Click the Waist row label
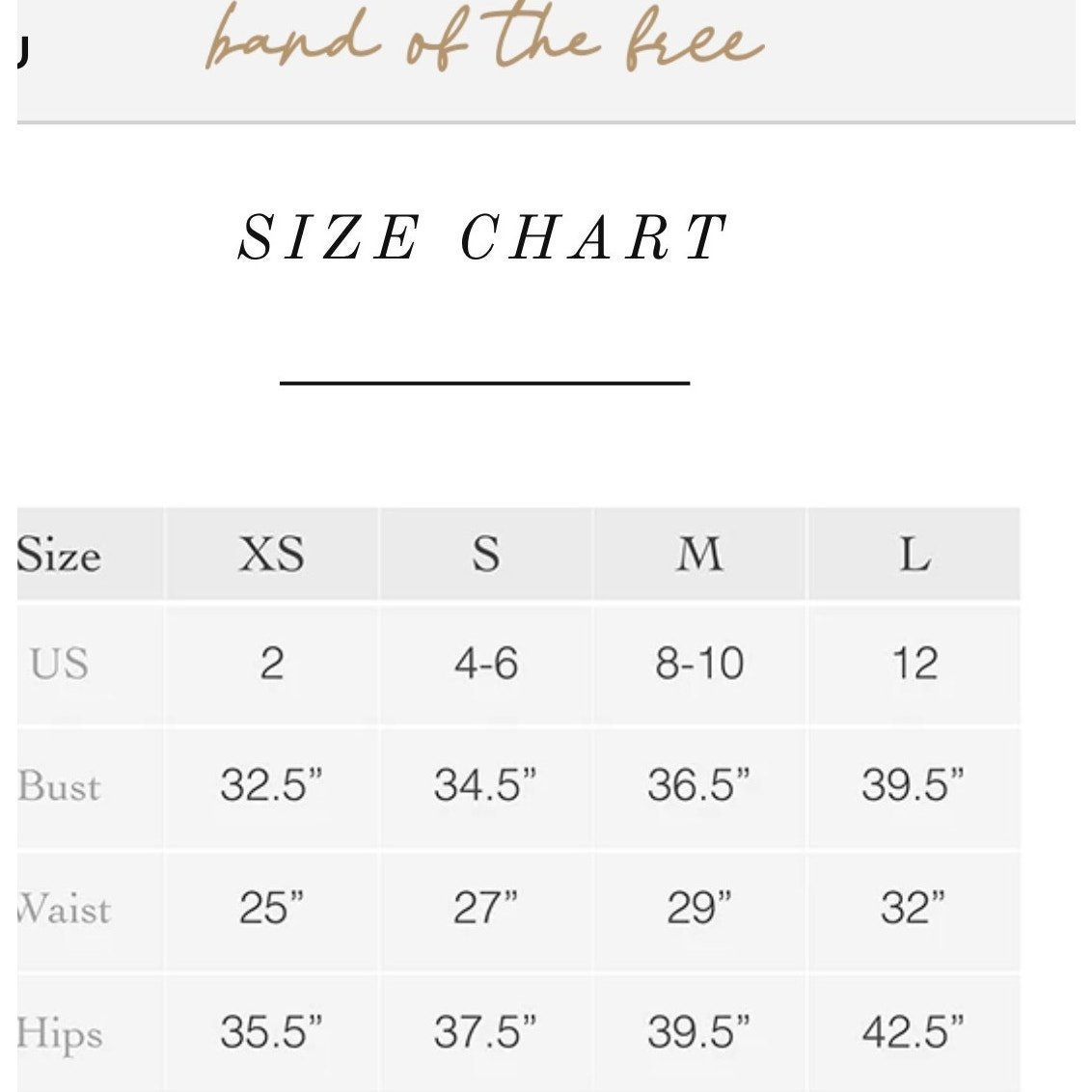1092x1092 pixels. [64, 910]
